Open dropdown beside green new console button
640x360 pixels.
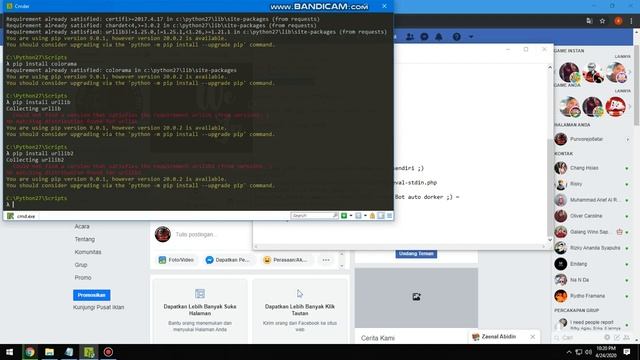click(351, 216)
